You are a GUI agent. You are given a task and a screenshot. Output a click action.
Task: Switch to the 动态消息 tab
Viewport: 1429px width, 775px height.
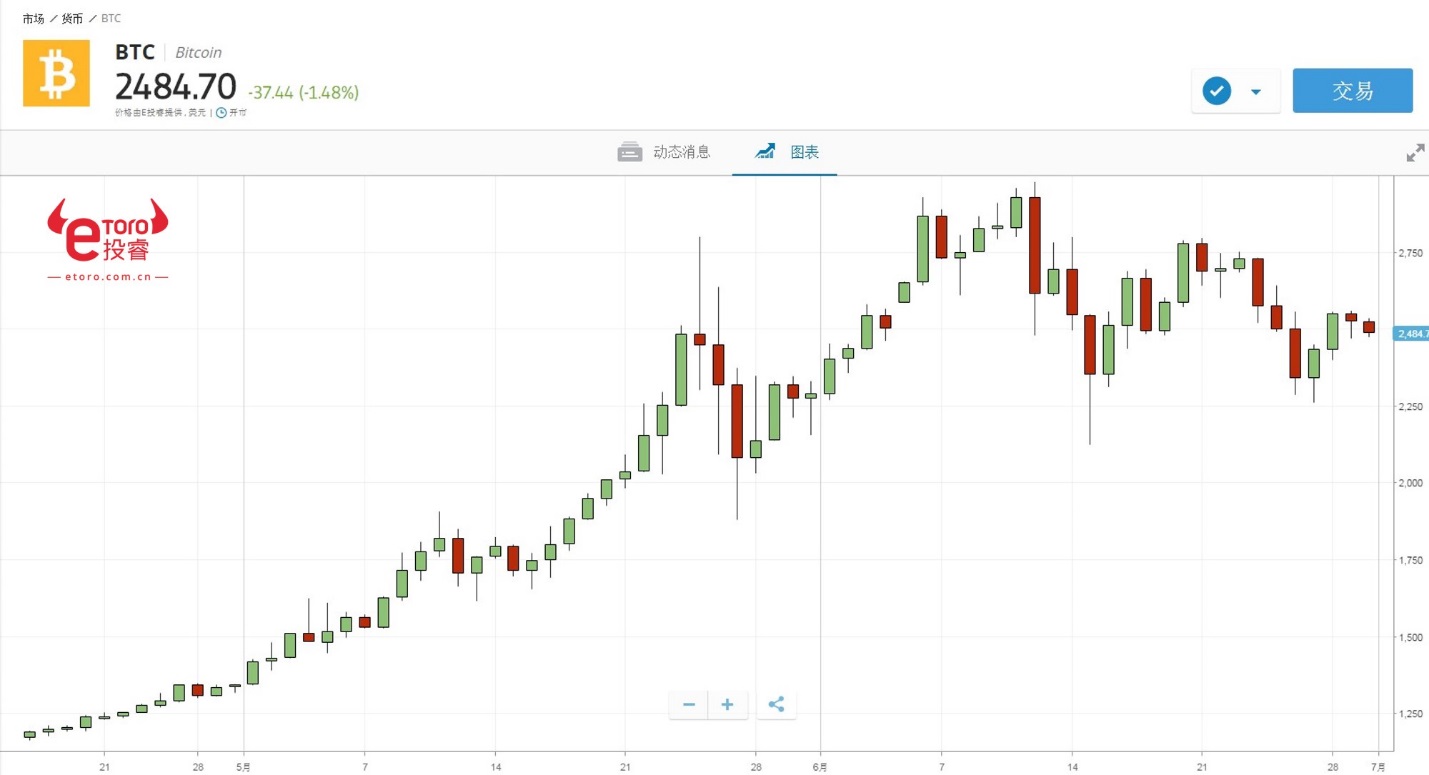pos(681,152)
